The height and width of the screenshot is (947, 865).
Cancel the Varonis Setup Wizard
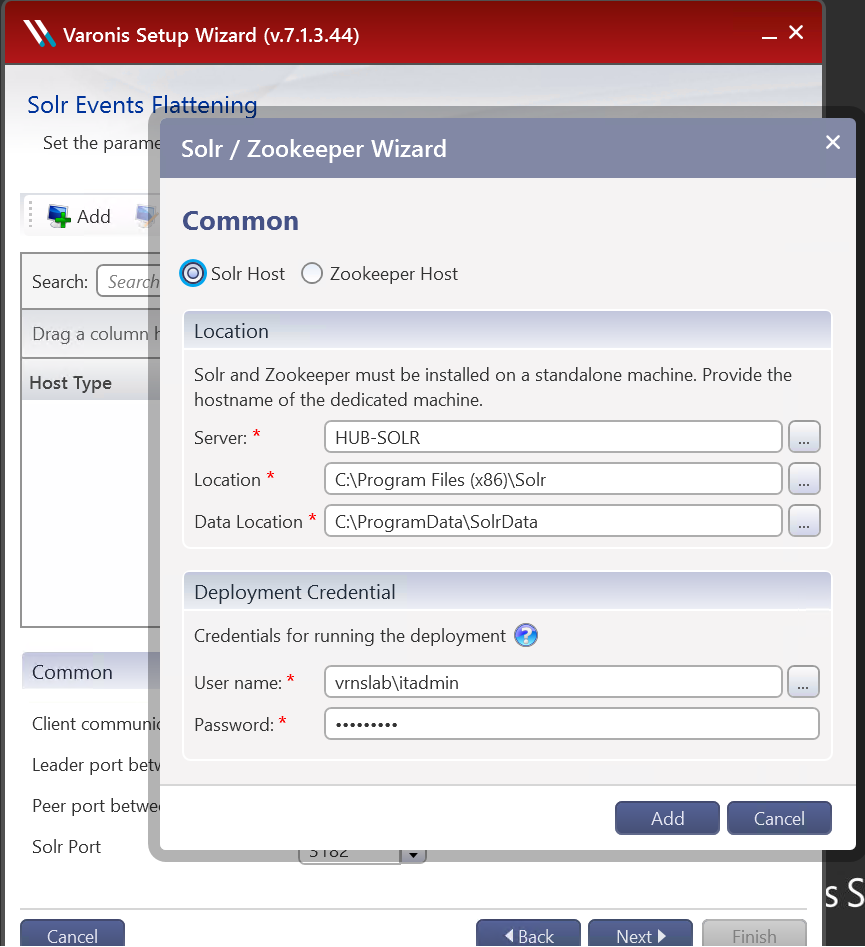coord(72,935)
